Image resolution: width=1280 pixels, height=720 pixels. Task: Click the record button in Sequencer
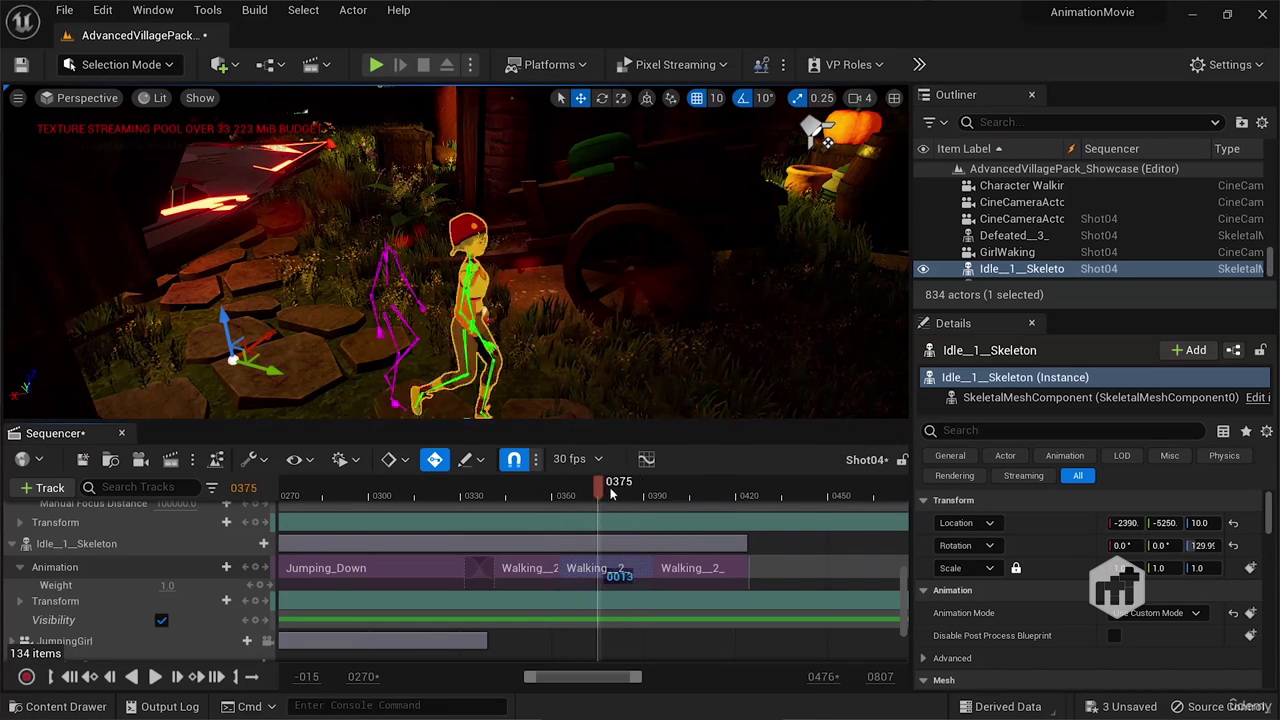(x=27, y=677)
